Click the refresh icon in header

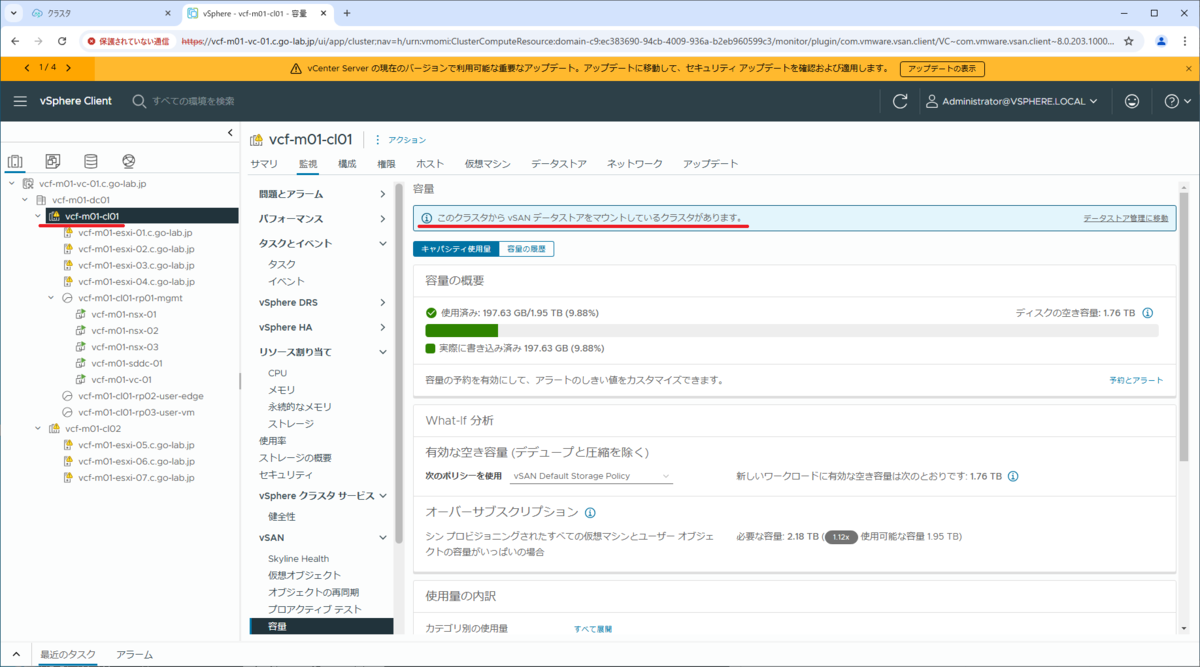pos(900,101)
